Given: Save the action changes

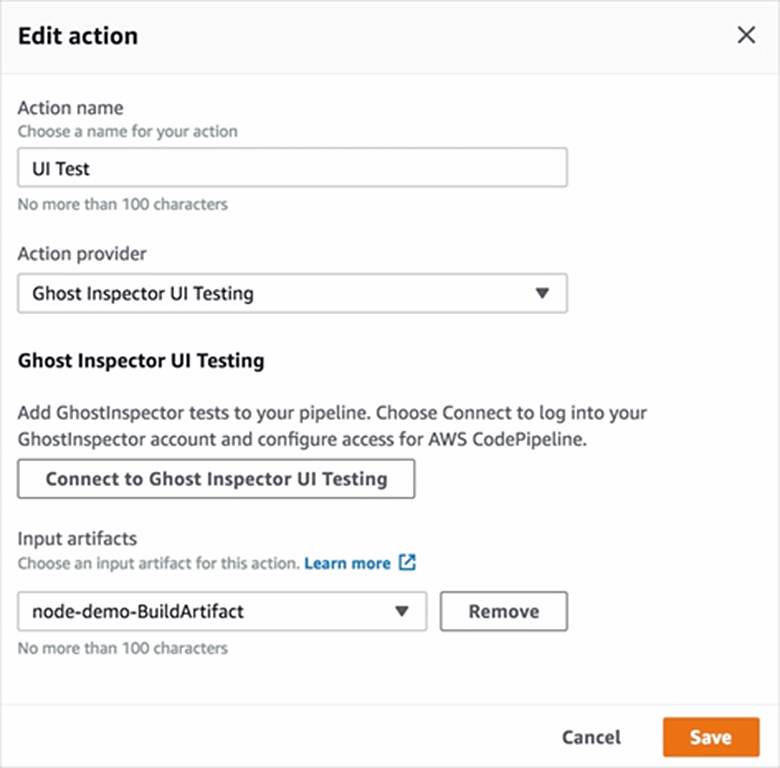Looking at the screenshot, I should (x=710, y=737).
